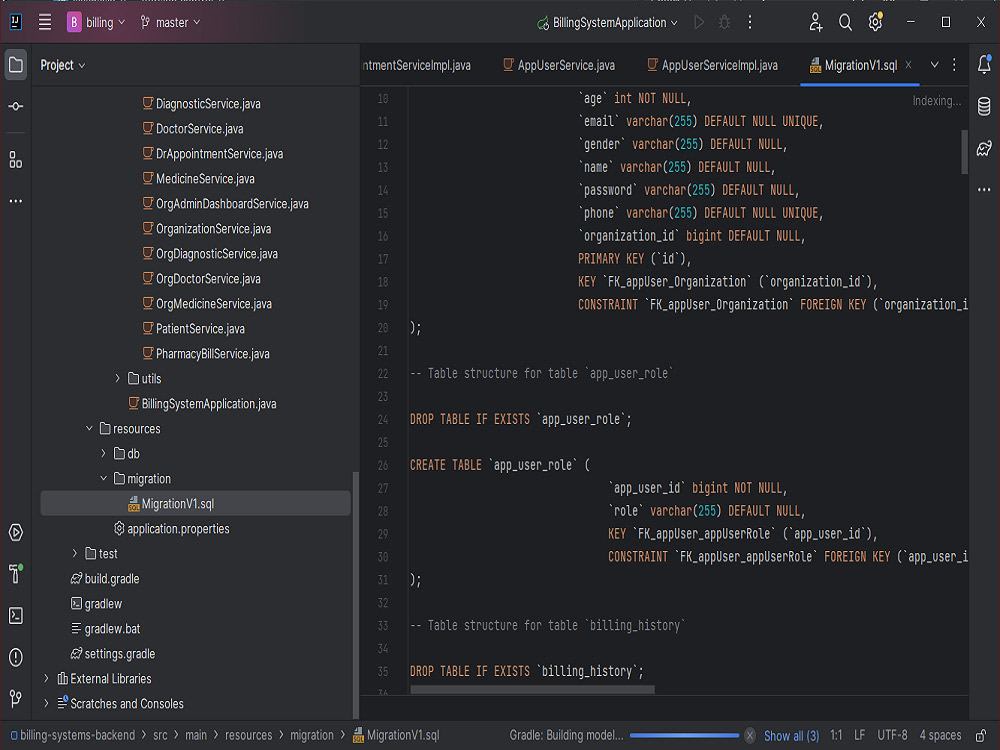Open the Database tool window
1000x750 pixels.
984,106
